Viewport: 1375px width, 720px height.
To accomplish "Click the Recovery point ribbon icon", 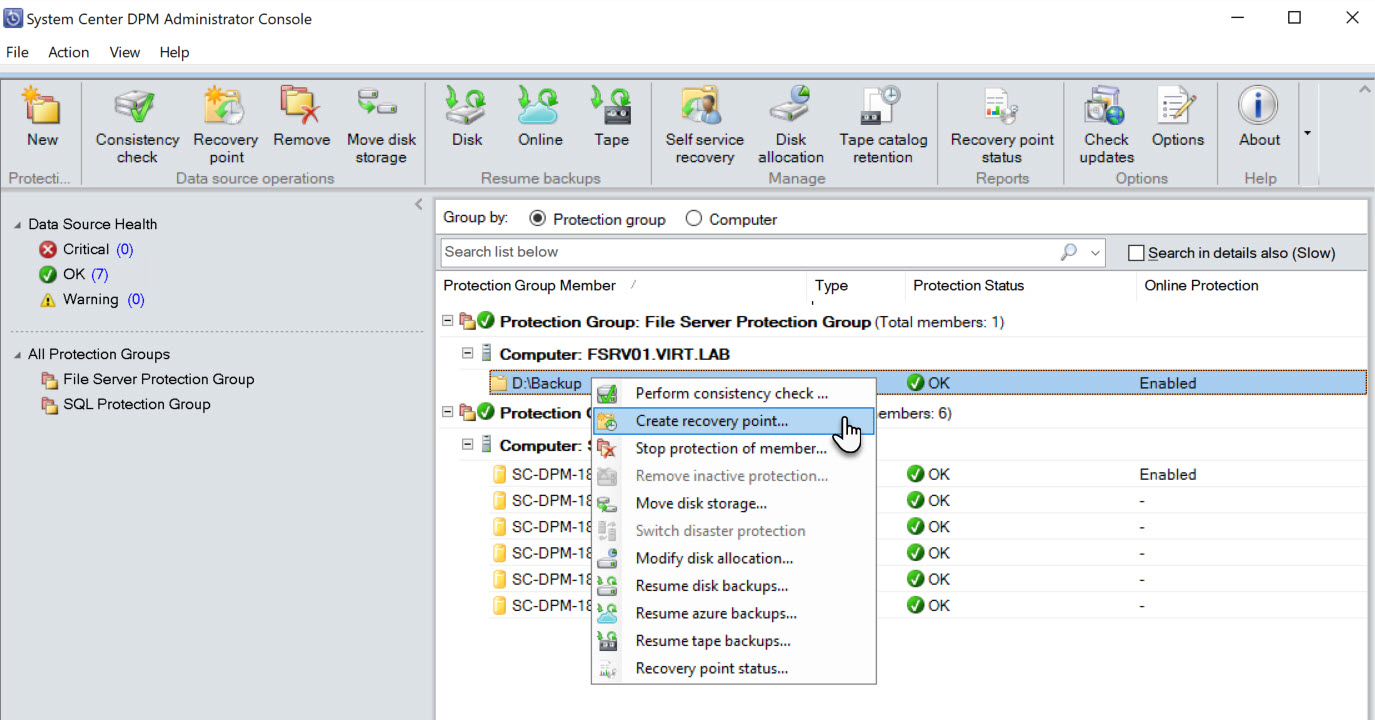I will pos(226,105).
